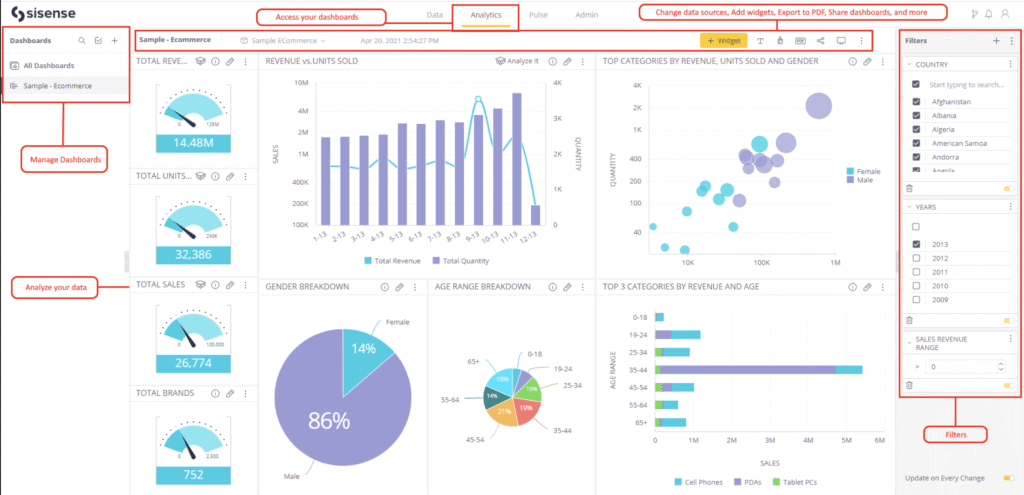The height and width of the screenshot is (495, 1024).
Task: Share the dashboard using share icon
Action: (x=821, y=41)
